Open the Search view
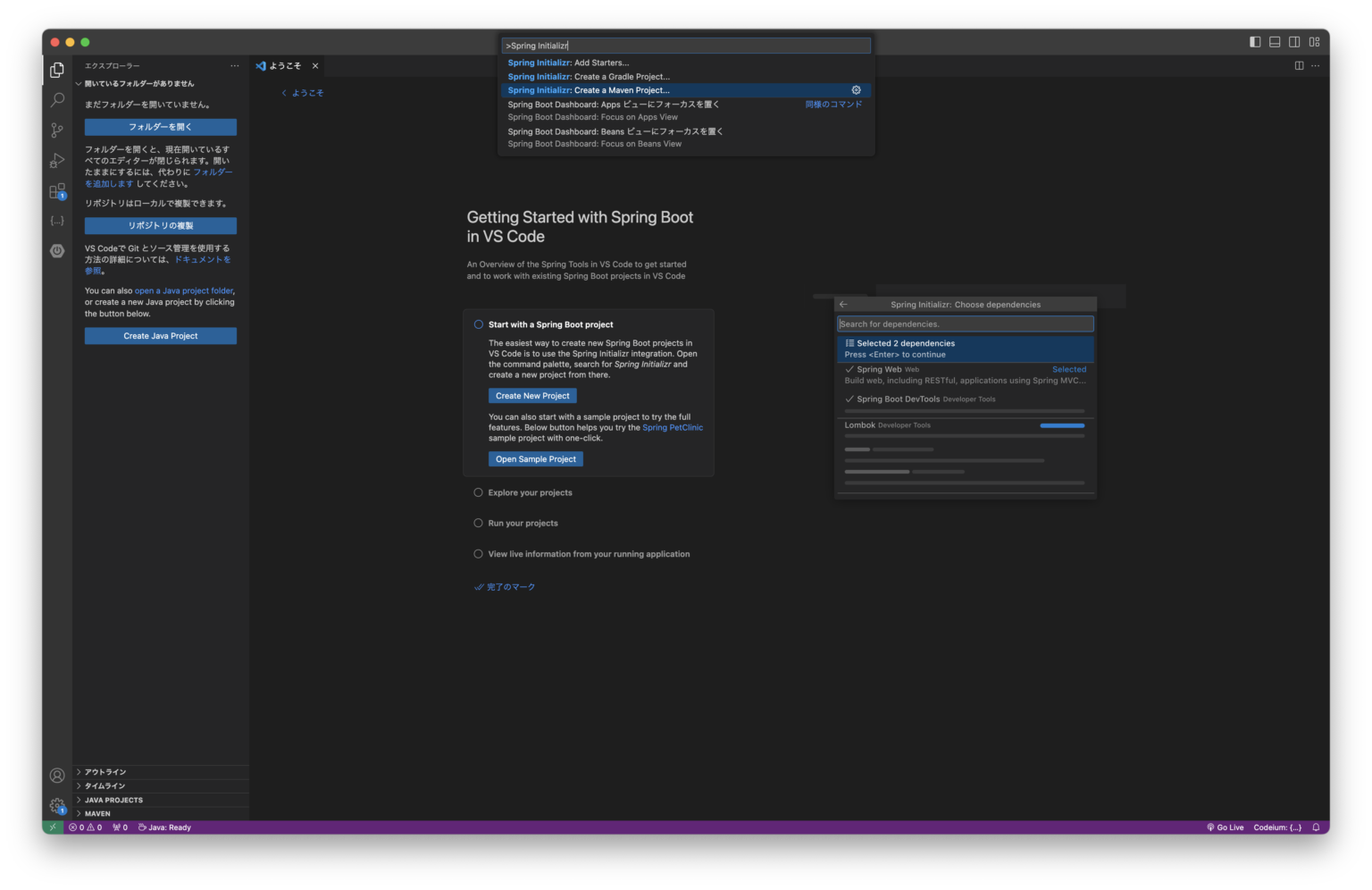The height and width of the screenshot is (890, 1372). click(56, 99)
